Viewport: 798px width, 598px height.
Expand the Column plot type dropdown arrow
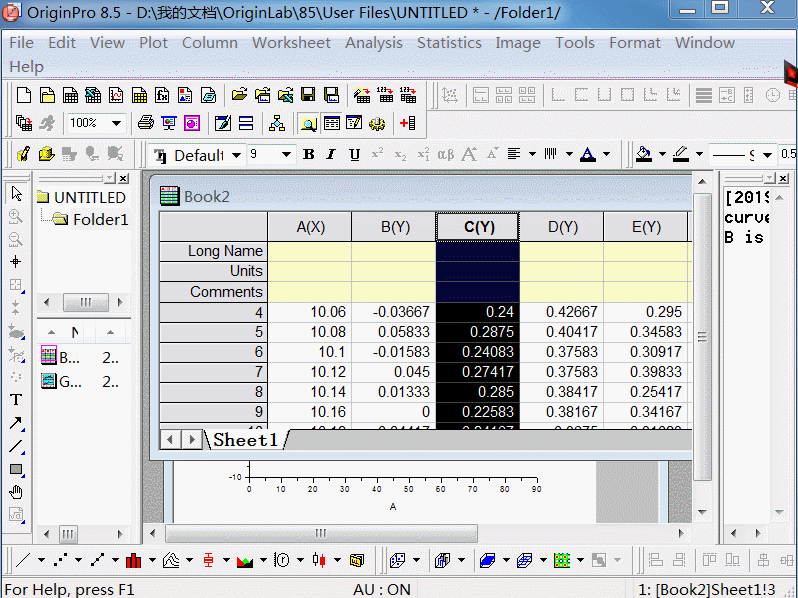(x=153, y=560)
